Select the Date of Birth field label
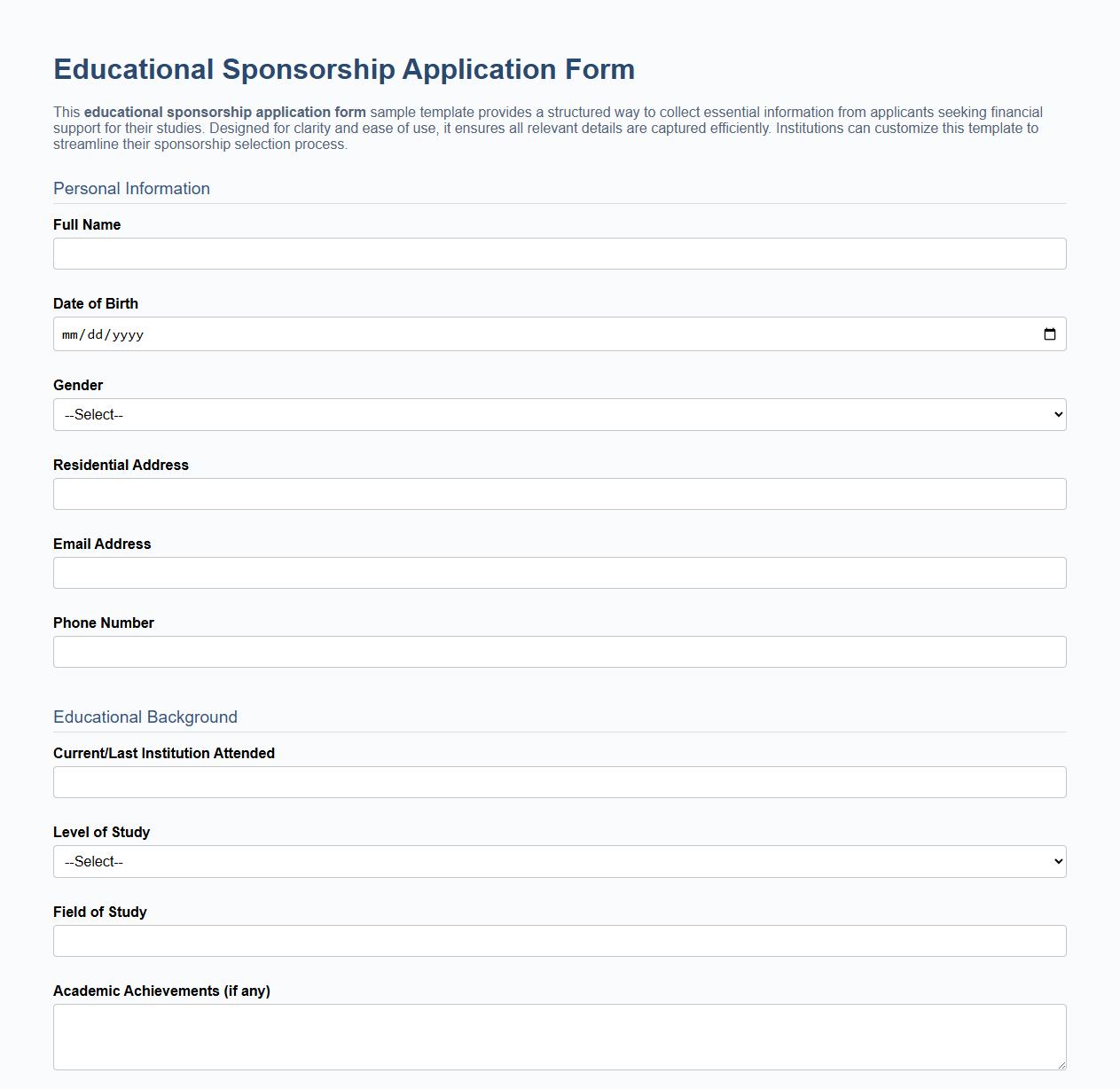Screen dimensions: 1120x1089 [x=96, y=303]
